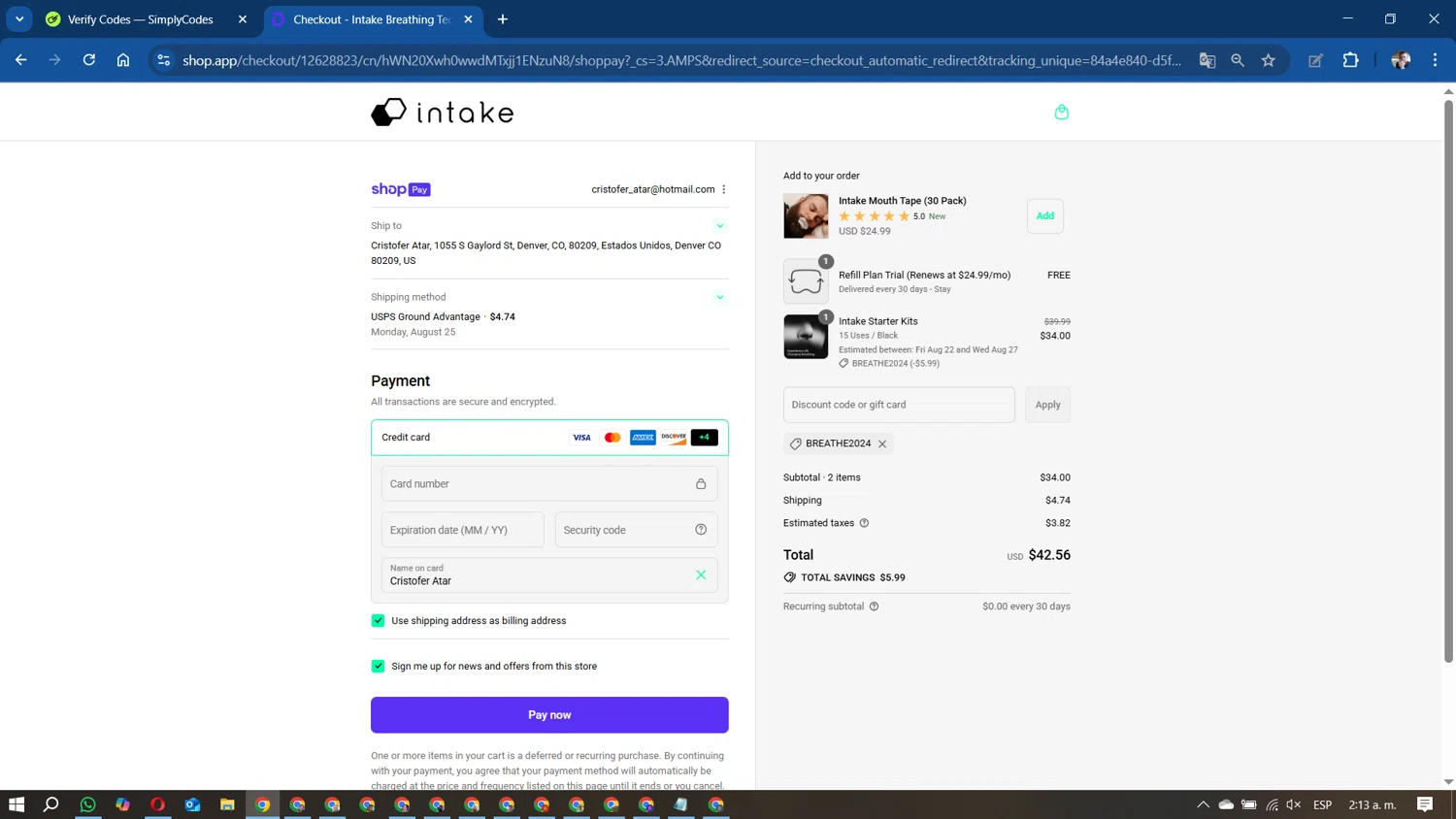Viewport: 1456px width, 819px height.
Task: Click the browser address bar URL
Action: pyautogui.click(x=681, y=60)
